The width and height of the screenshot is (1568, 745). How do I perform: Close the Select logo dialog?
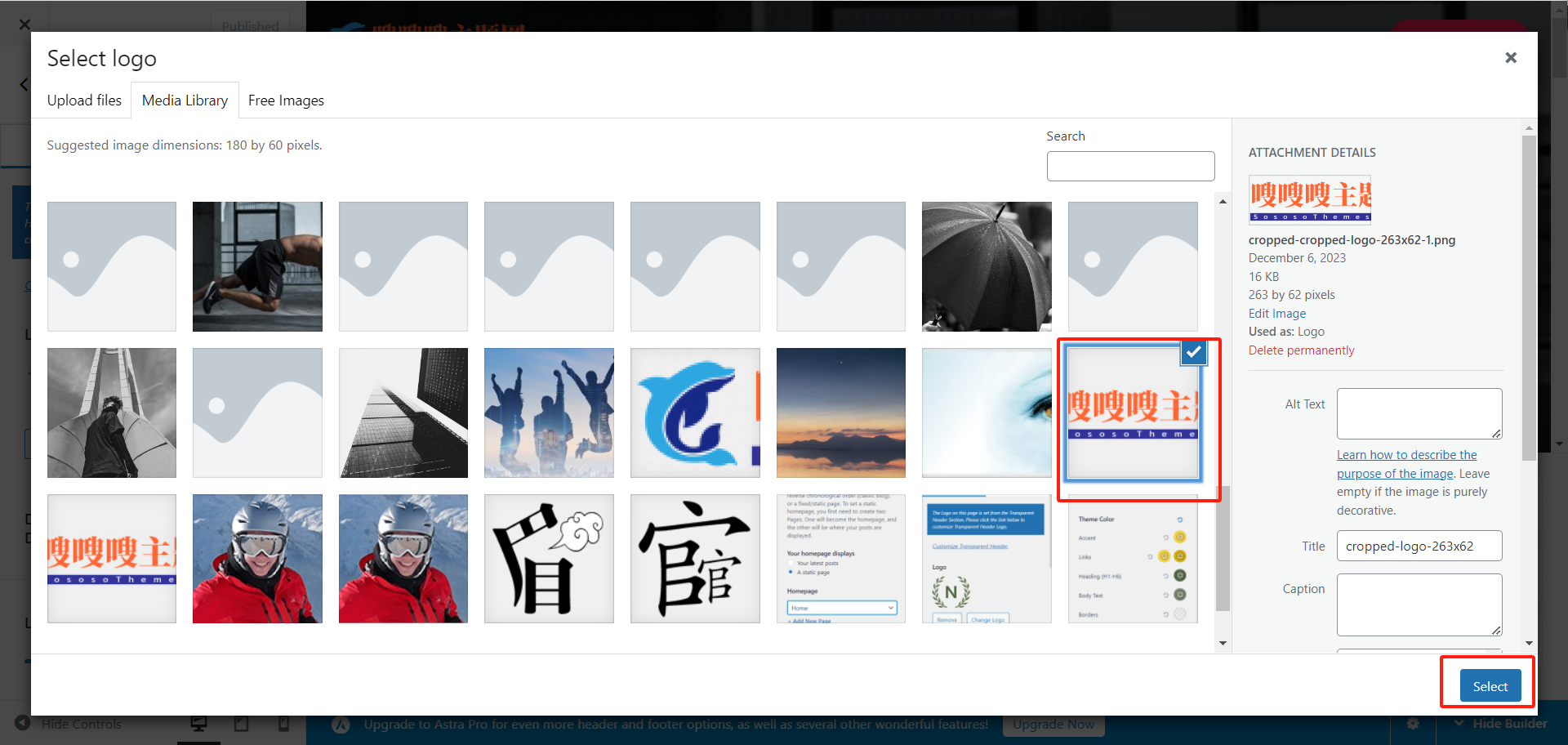[x=1511, y=57]
